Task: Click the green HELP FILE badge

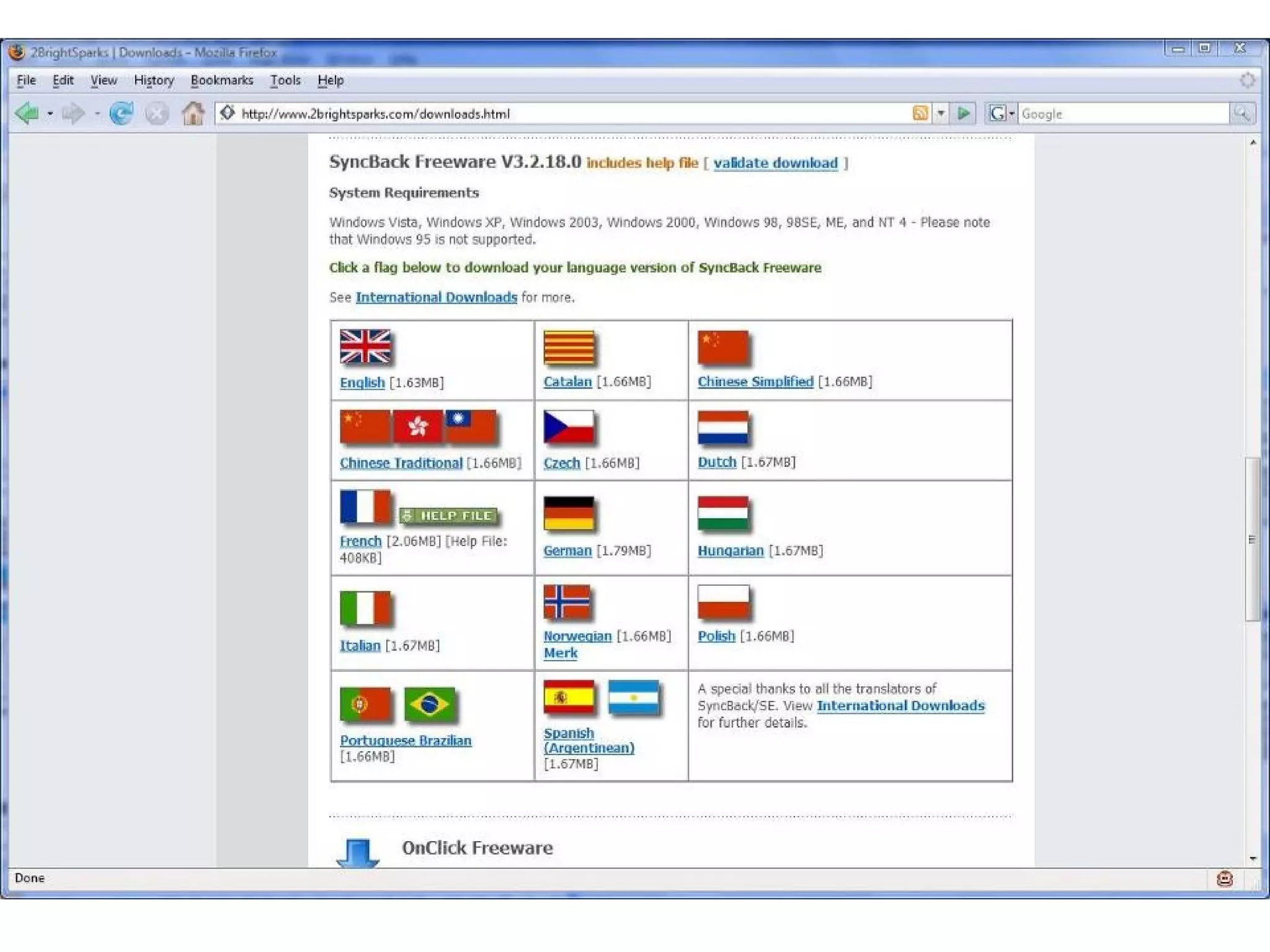Action: (449, 516)
